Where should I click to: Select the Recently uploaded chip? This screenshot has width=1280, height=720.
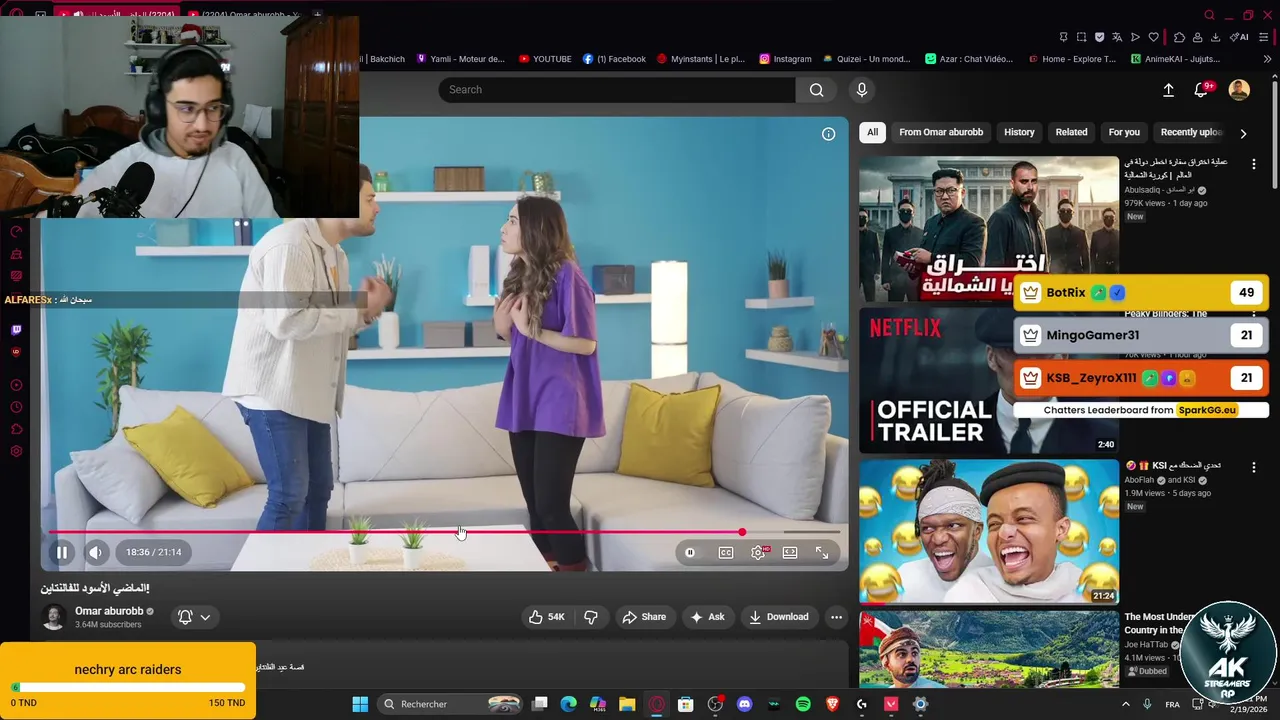coord(1191,132)
